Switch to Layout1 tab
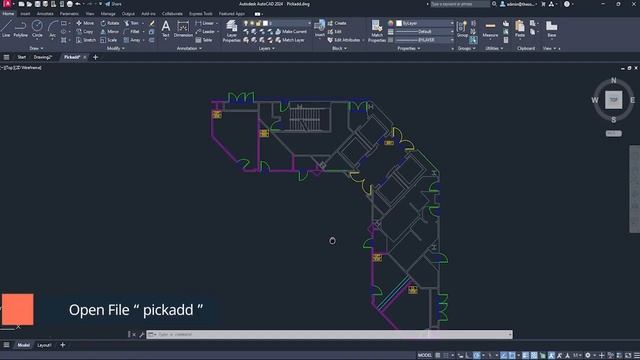 pos(44,345)
